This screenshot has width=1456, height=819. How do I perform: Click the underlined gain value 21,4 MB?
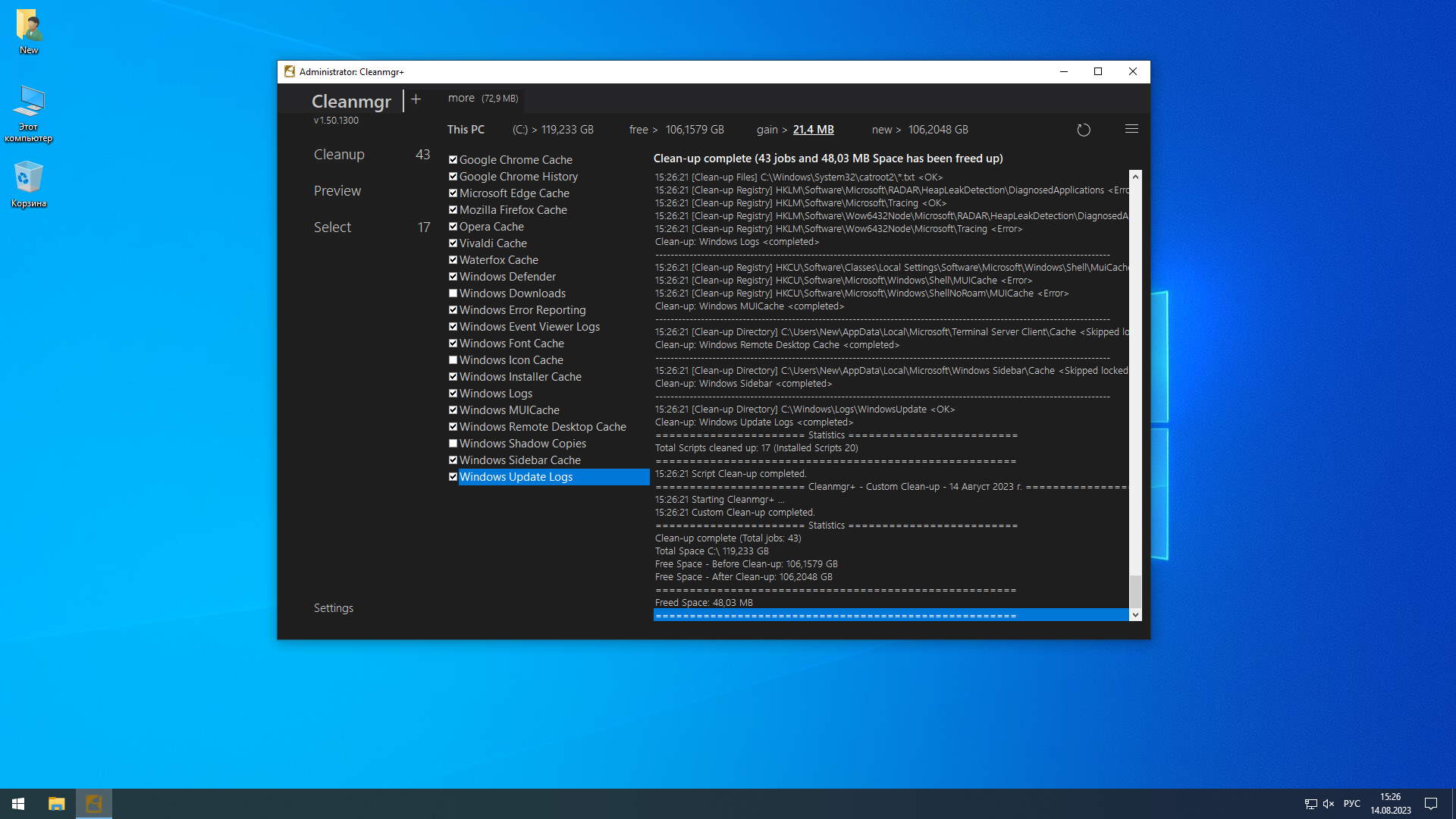[813, 130]
